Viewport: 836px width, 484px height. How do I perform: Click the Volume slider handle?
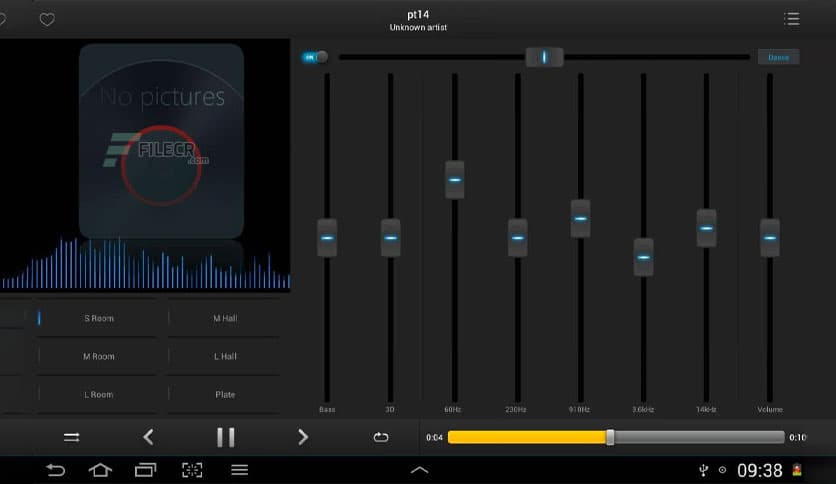point(770,238)
